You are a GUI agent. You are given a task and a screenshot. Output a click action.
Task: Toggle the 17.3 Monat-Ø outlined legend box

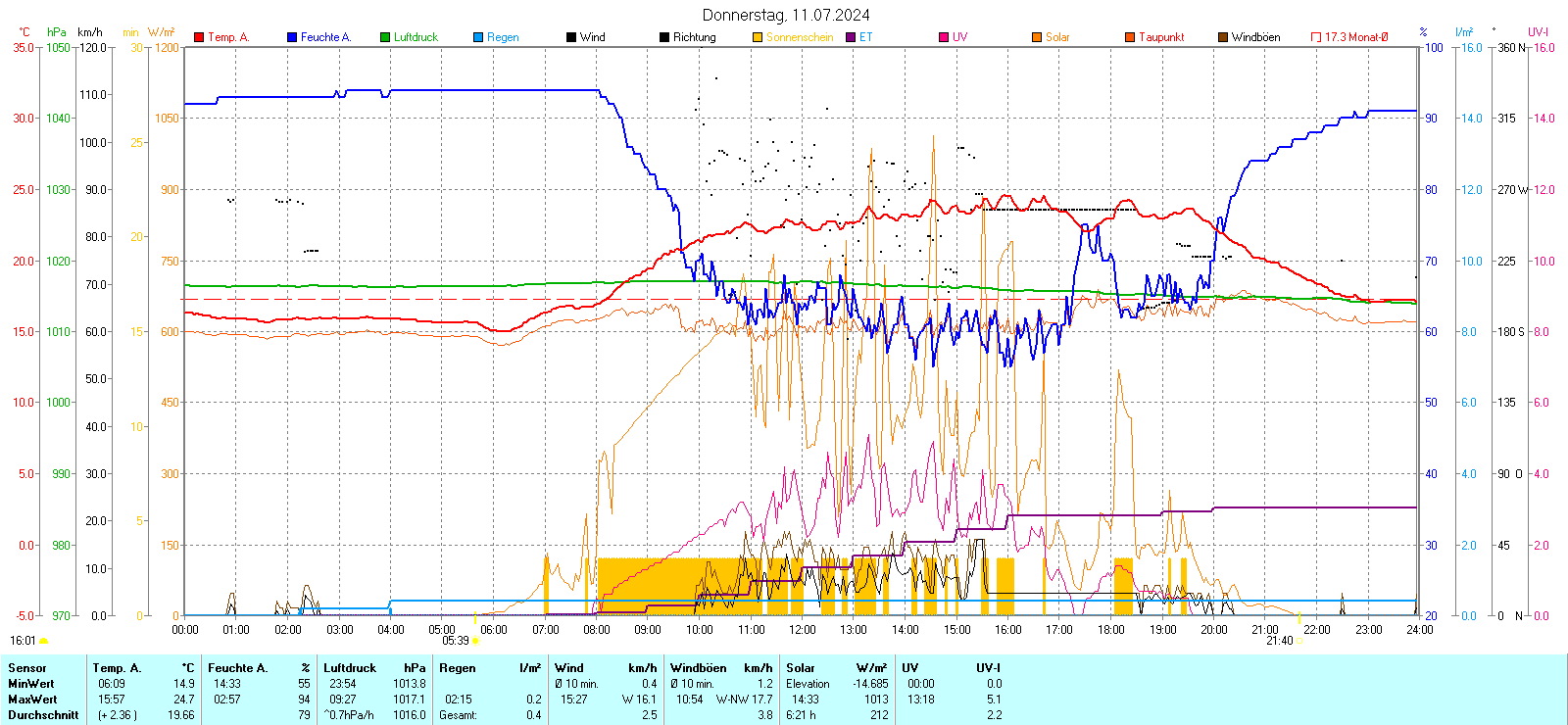(1316, 37)
